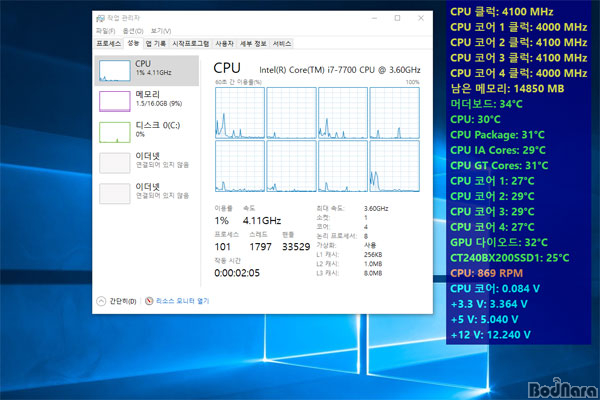Screen dimensions: 600x400
Task: Click the widget line CPU GT Cores: 31°C
Action: point(499,165)
